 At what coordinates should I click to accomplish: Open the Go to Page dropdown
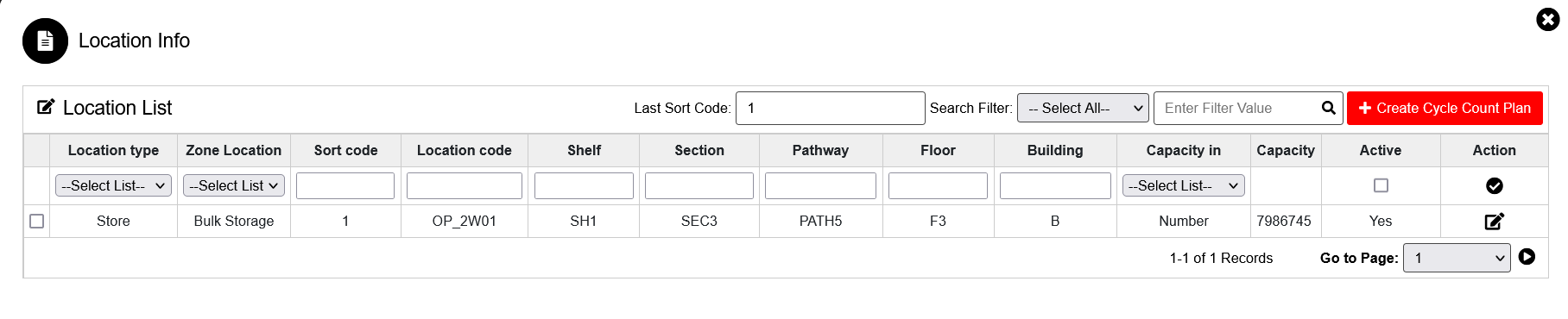coord(1457,258)
